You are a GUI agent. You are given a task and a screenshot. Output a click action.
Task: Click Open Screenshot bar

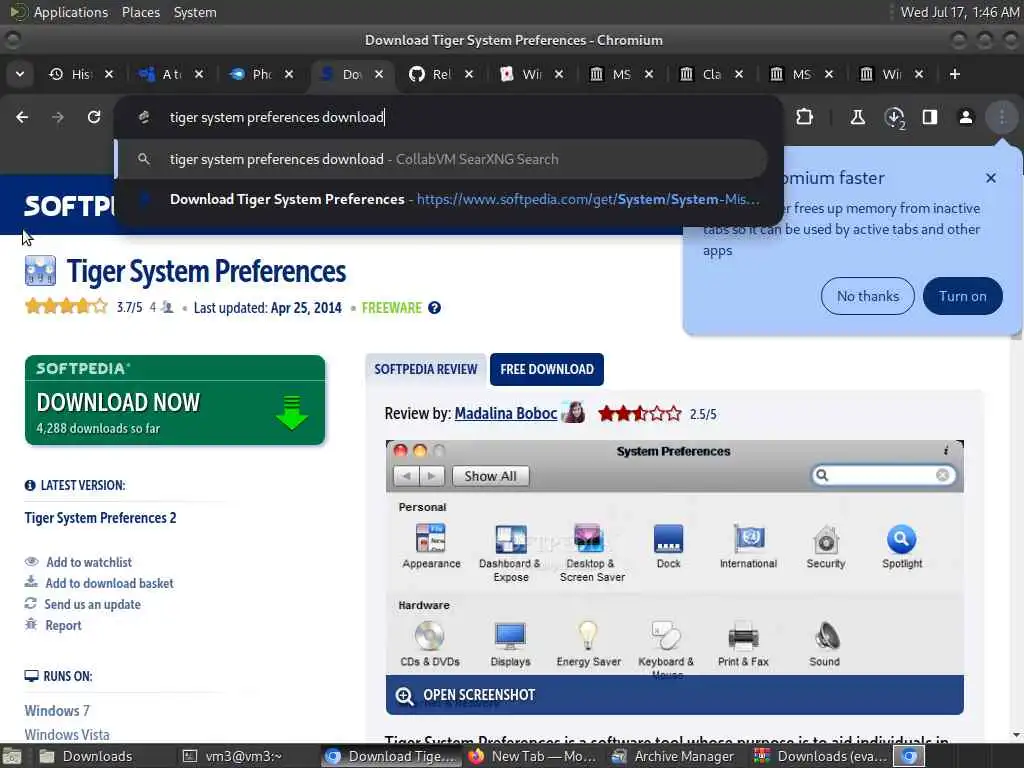(675, 695)
